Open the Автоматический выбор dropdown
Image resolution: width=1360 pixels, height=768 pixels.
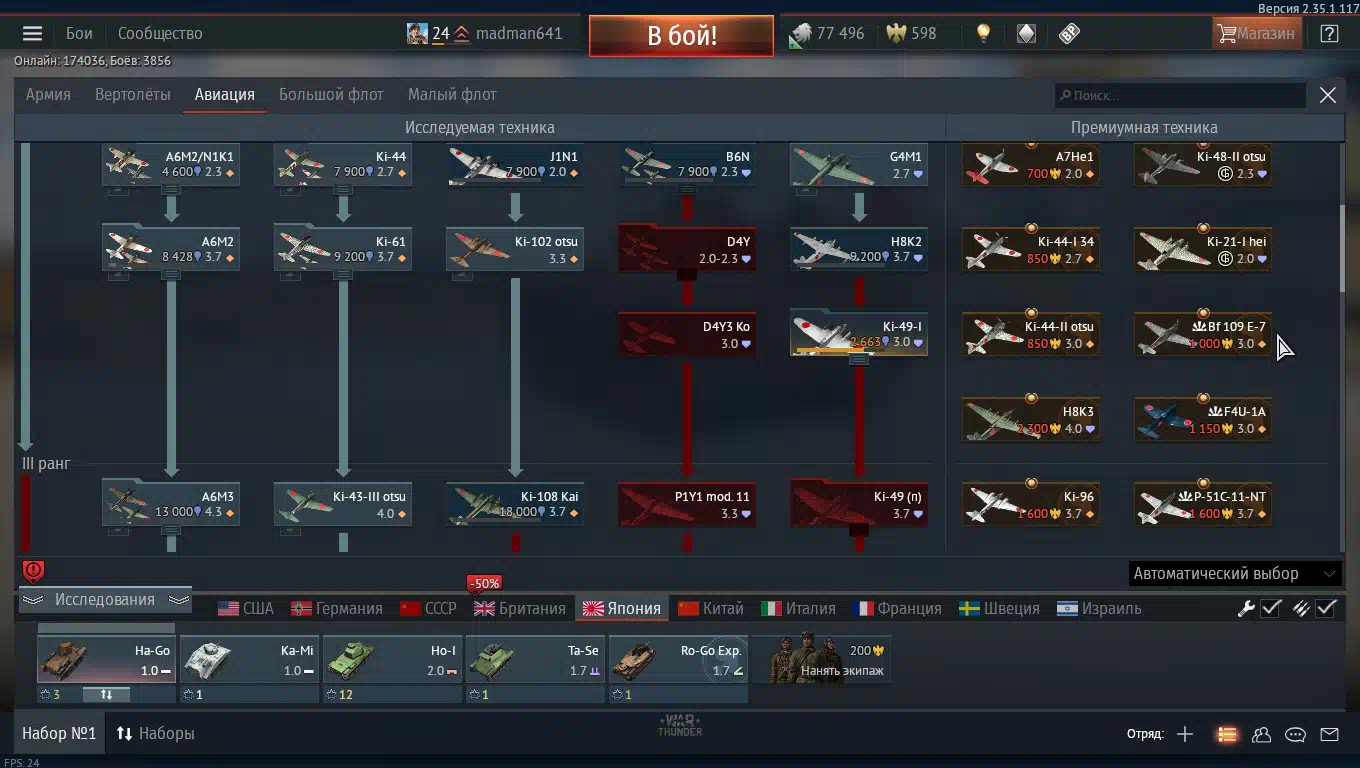click(1235, 574)
